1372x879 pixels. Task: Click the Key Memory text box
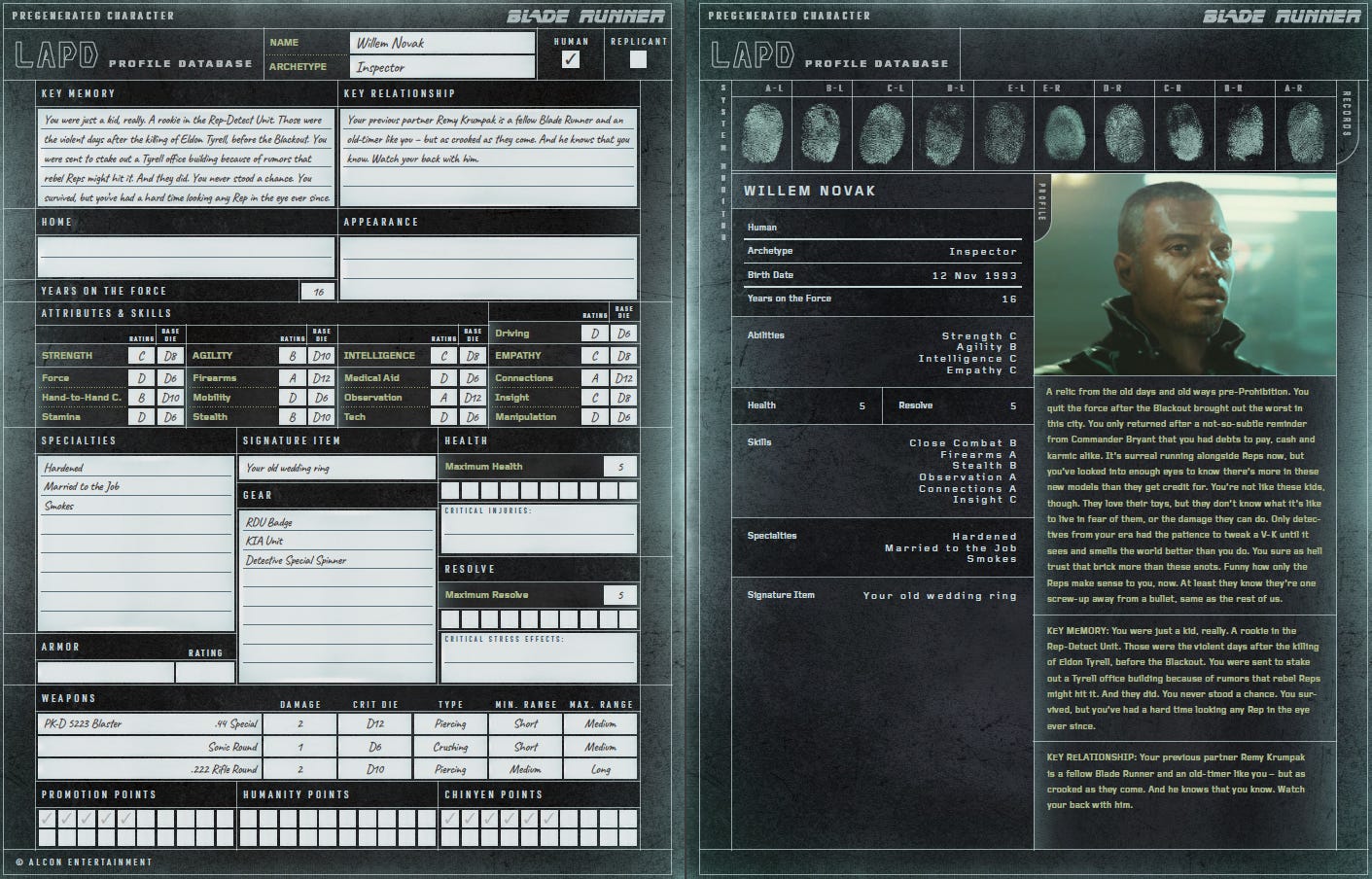pyautogui.click(x=186, y=157)
